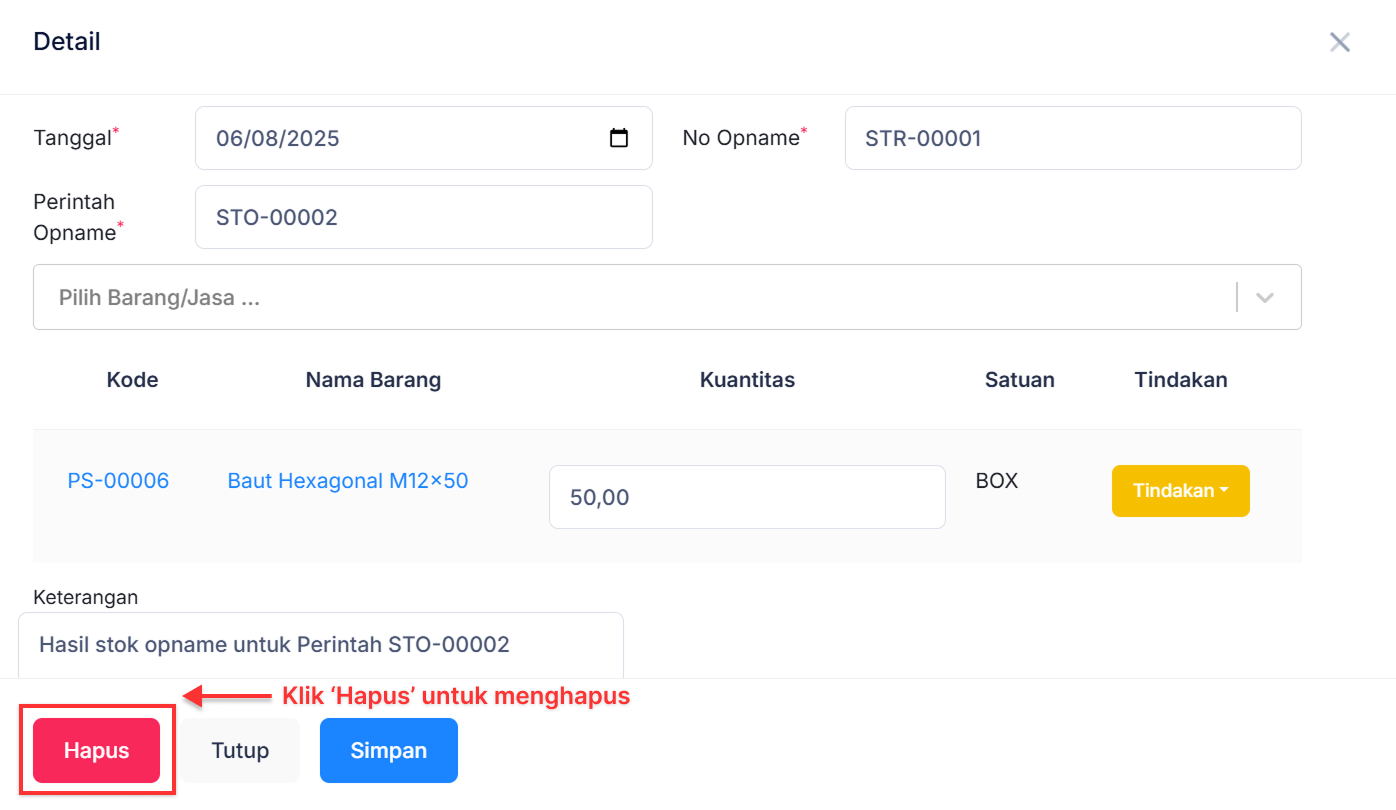The height and width of the screenshot is (810, 1396).
Task: Open item code link PS-00006
Action: click(118, 481)
